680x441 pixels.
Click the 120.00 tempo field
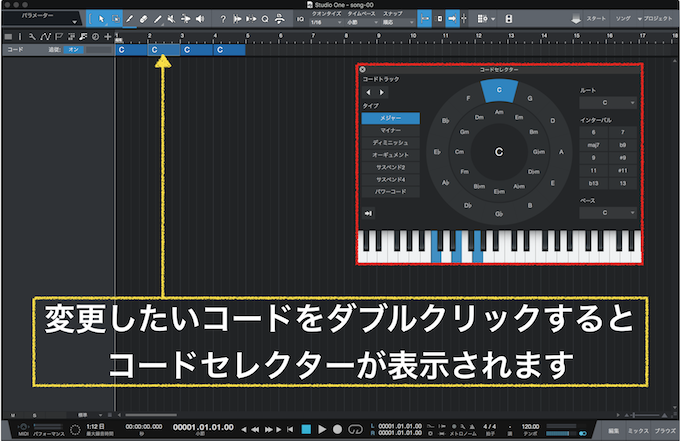point(530,427)
